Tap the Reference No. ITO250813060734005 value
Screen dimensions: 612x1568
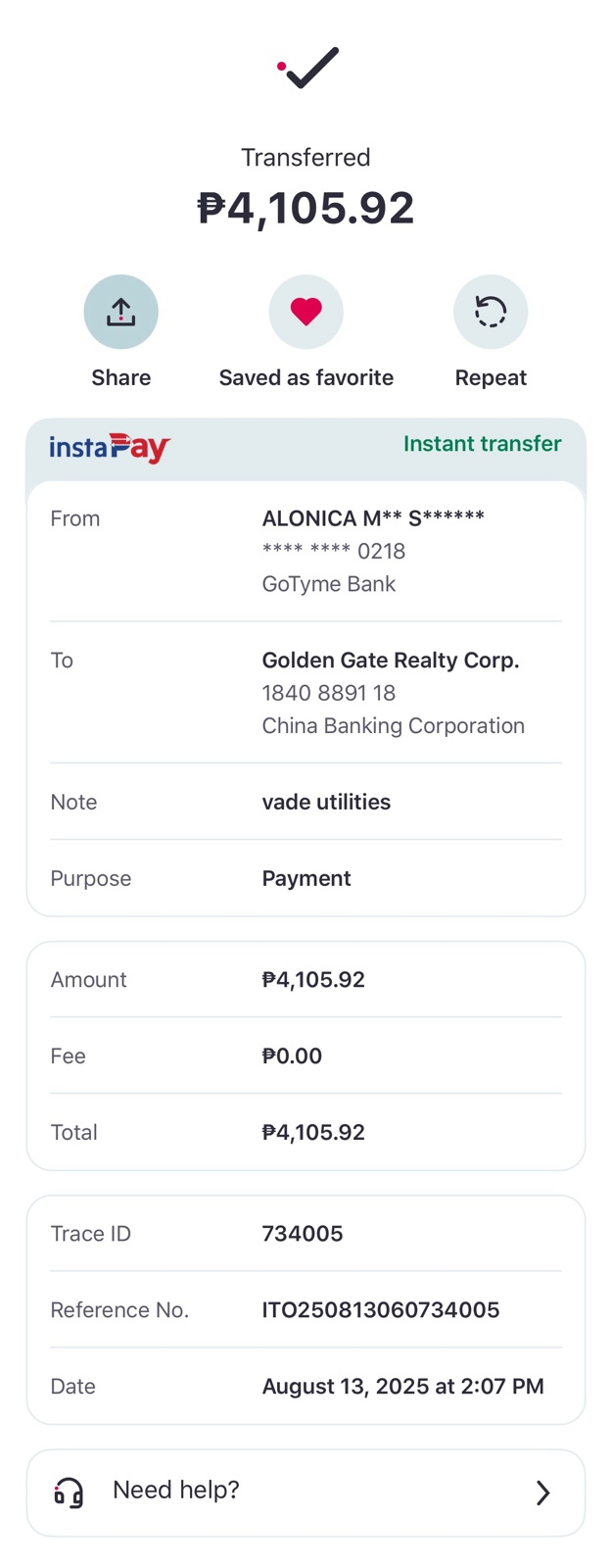[x=381, y=1309]
